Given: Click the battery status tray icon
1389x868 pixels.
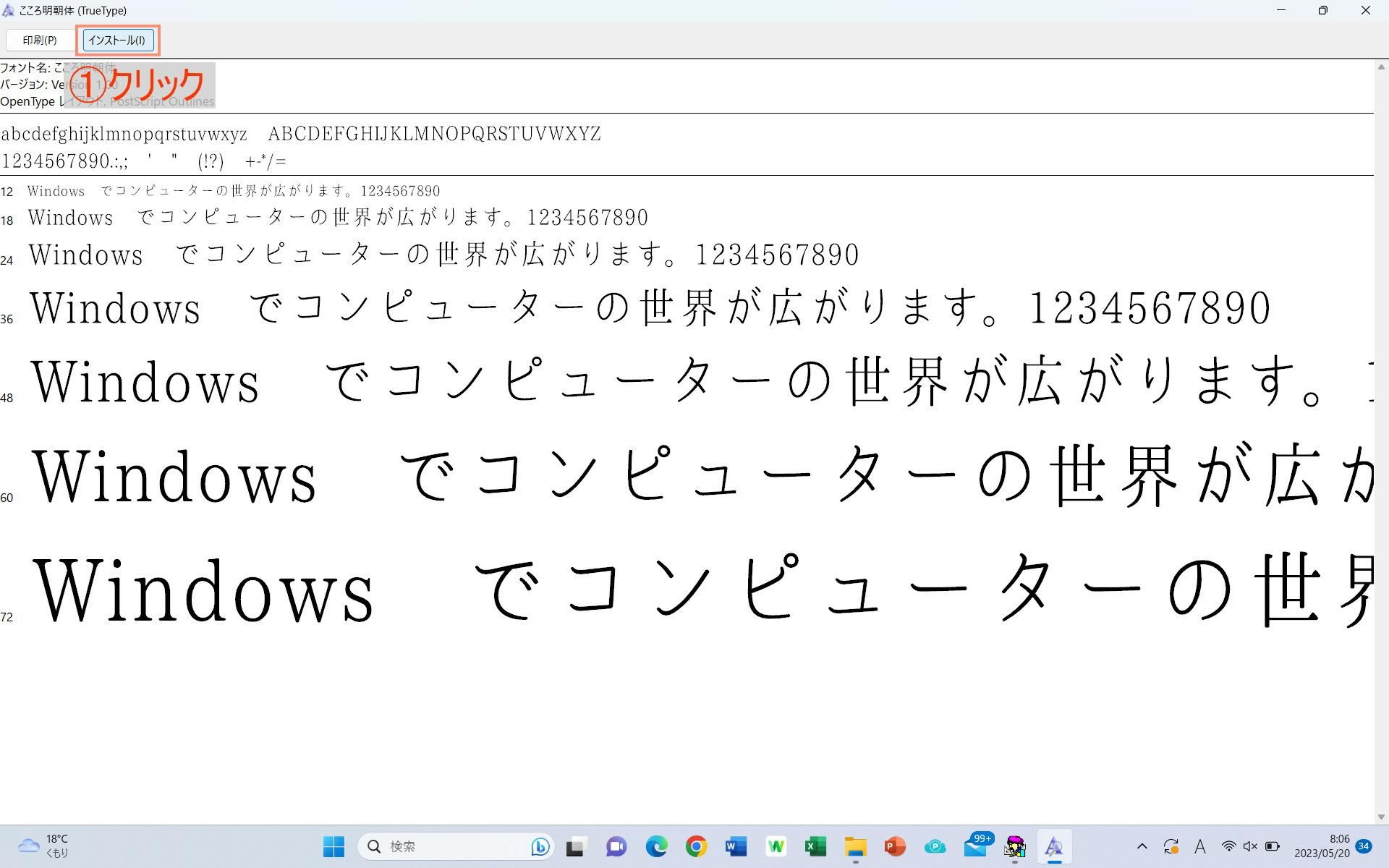Looking at the screenshot, I should [1273, 846].
